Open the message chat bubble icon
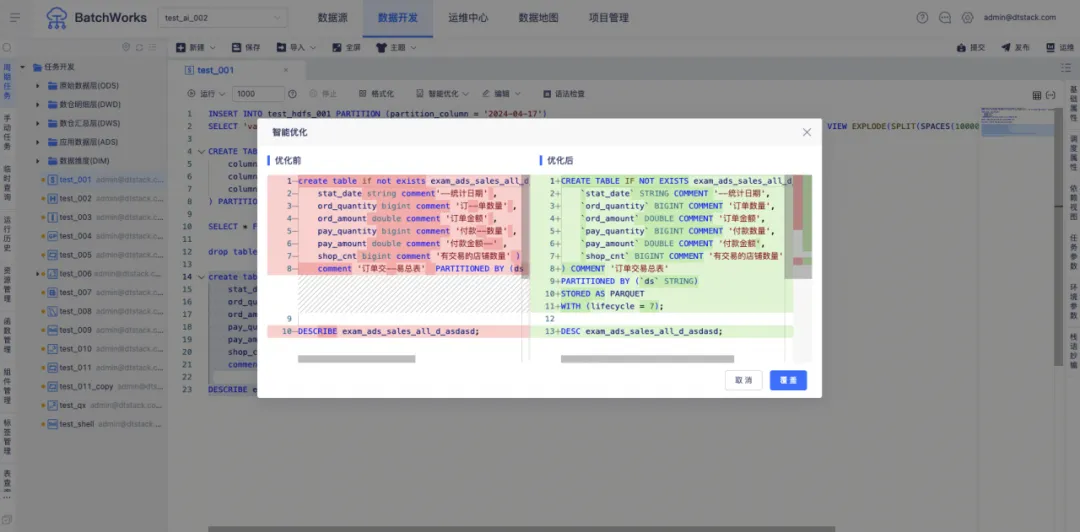 tap(944, 17)
